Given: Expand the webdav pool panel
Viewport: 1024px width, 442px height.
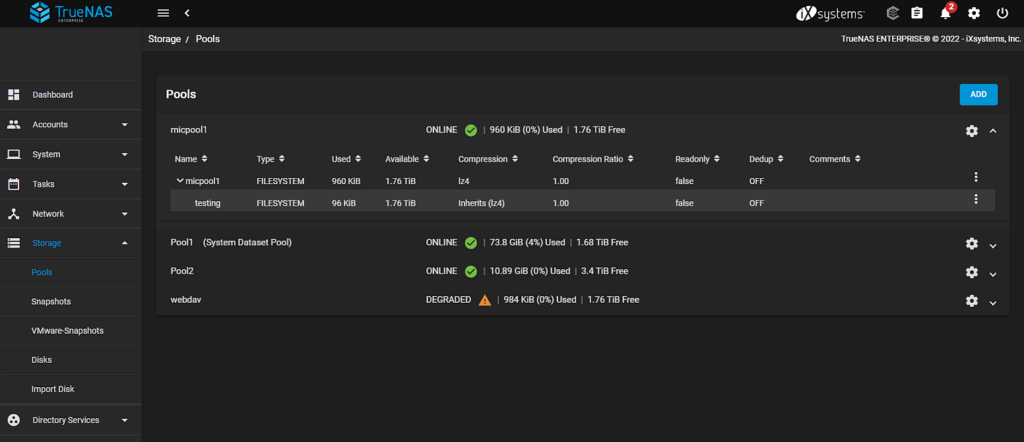Looking at the screenshot, I should (x=993, y=302).
